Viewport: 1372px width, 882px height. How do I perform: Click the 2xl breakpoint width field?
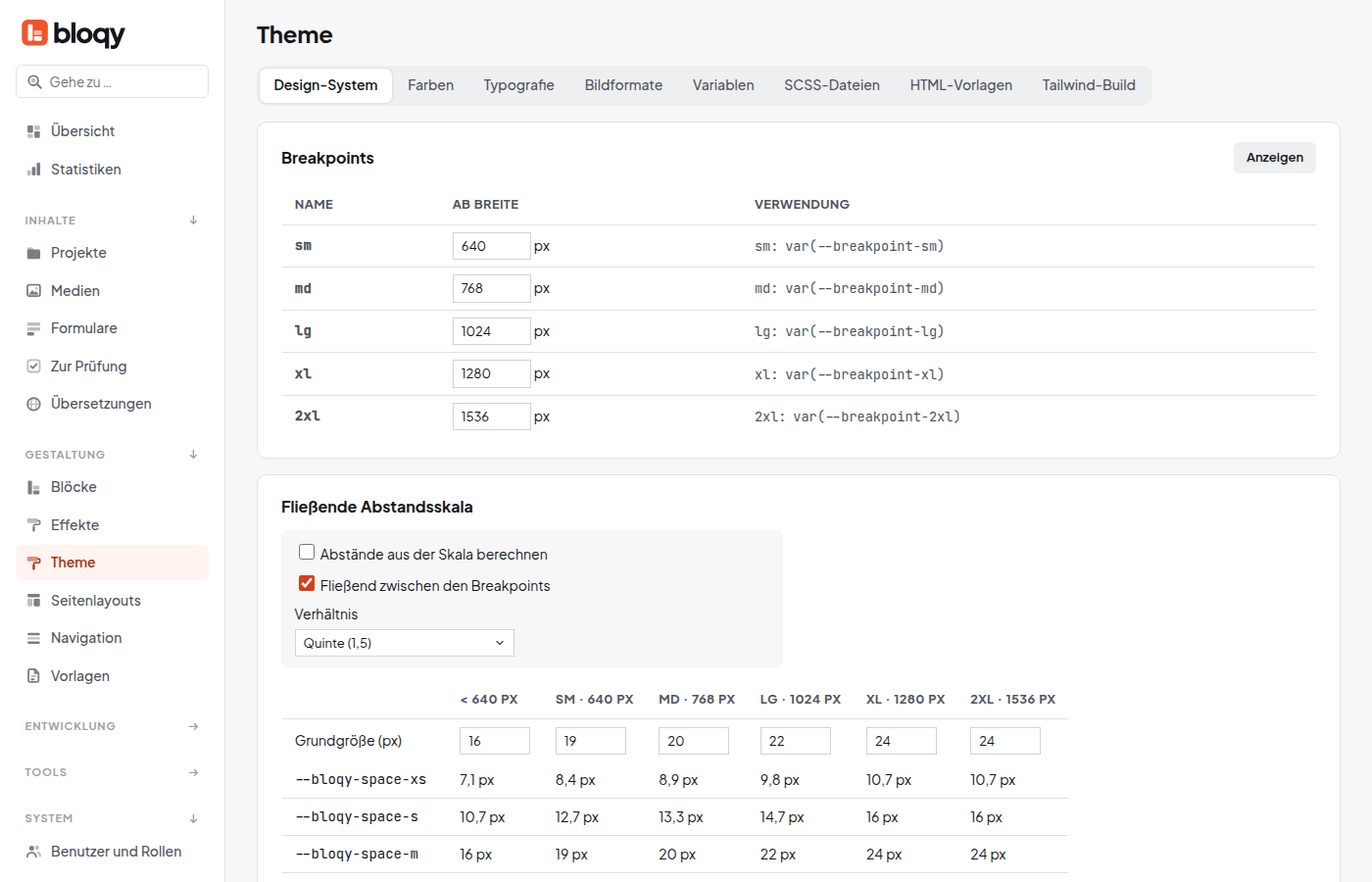coord(491,416)
